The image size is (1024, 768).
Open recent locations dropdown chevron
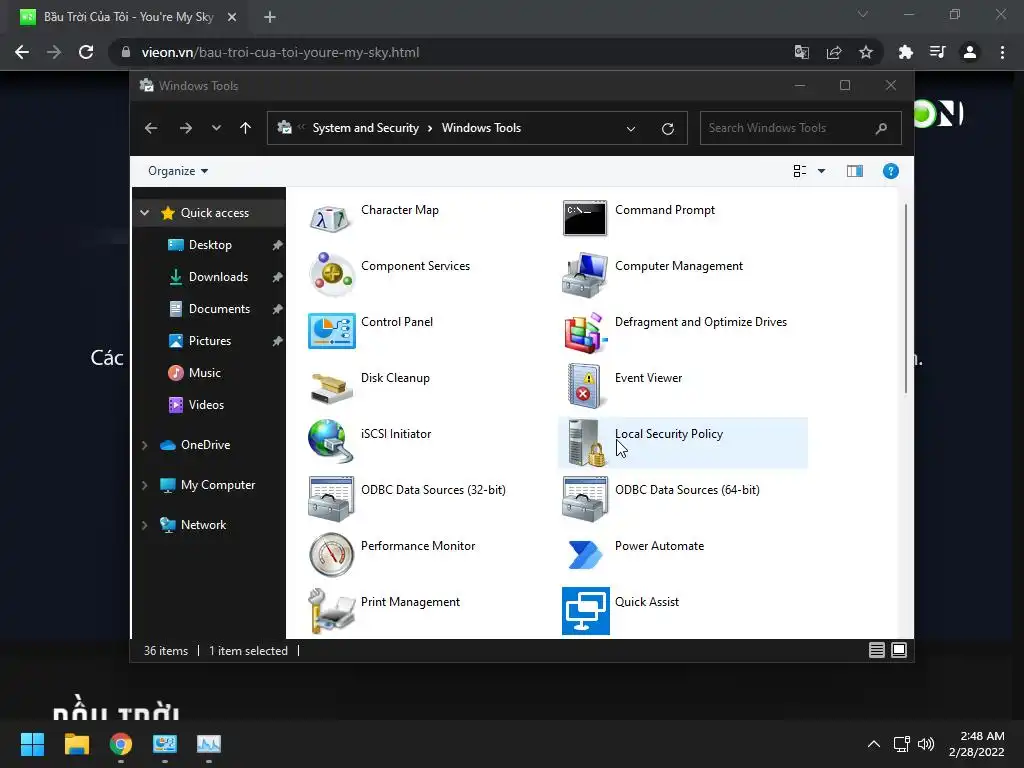216,128
